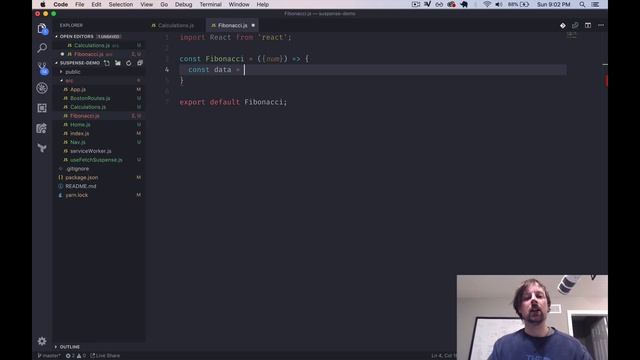Click the battery status in menu bar
Viewport: 640px width, 360px height.
tap(518, 4)
